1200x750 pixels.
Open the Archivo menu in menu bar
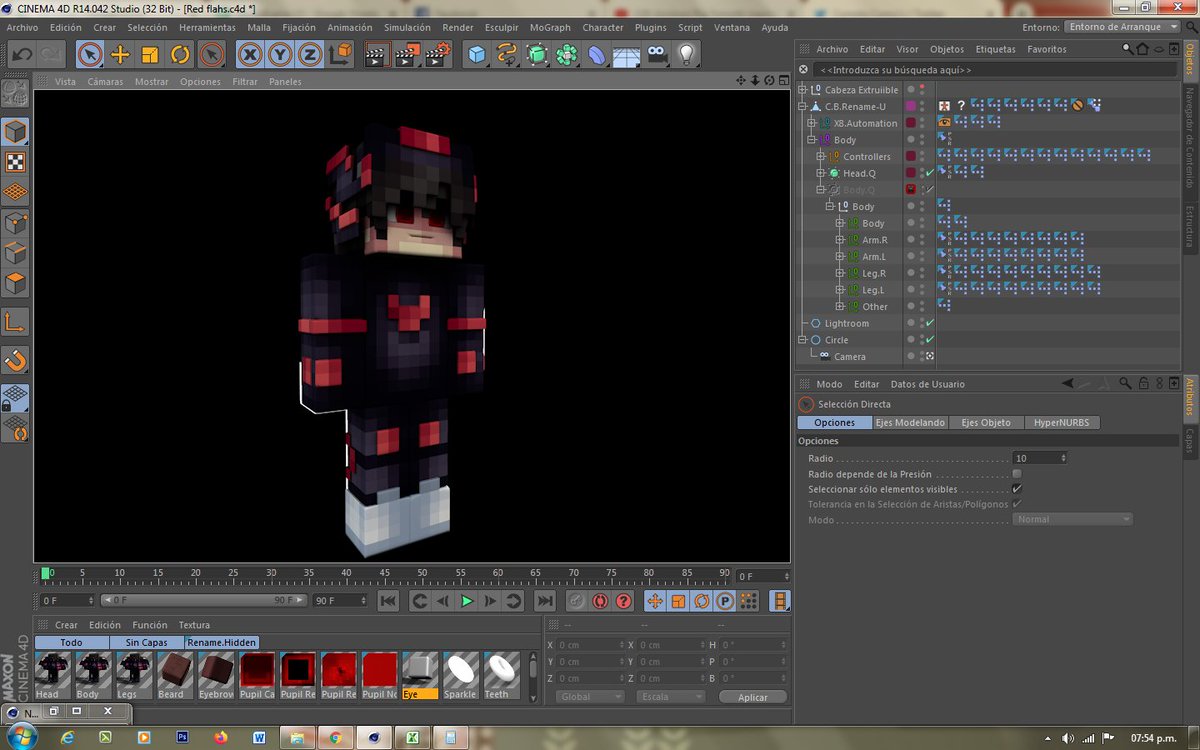pos(22,27)
